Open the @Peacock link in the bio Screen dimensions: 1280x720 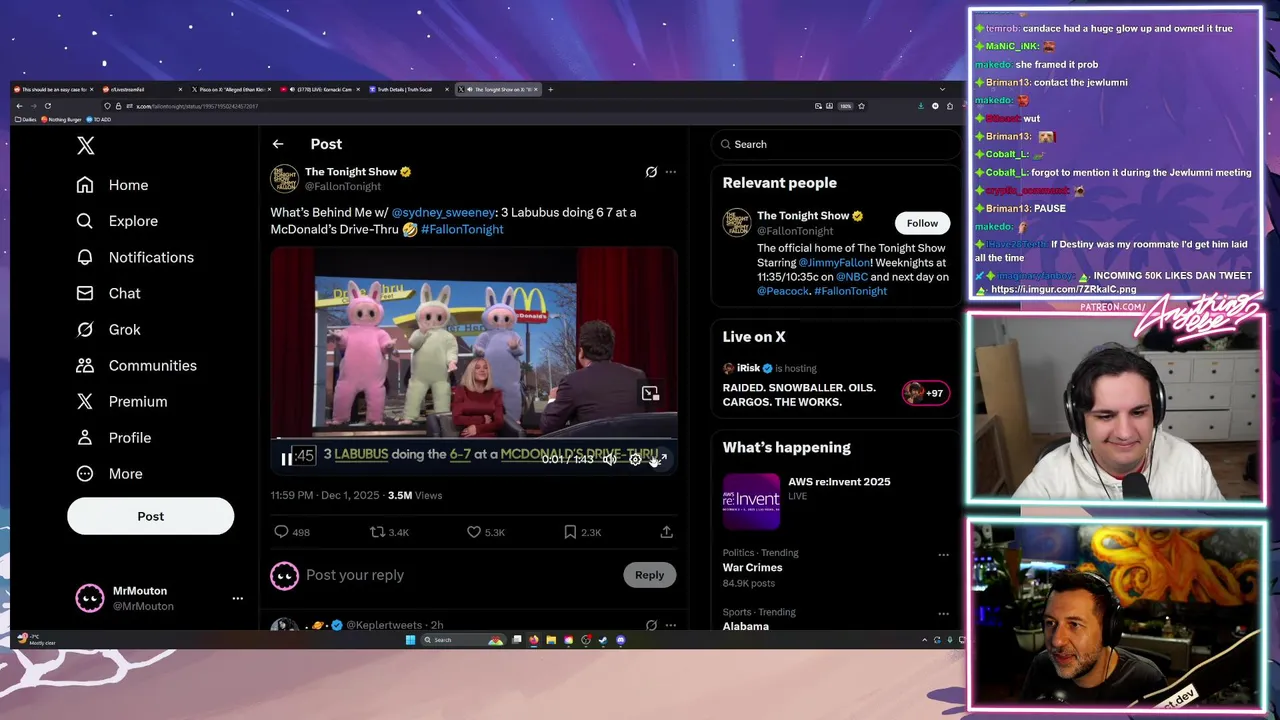[x=783, y=291]
